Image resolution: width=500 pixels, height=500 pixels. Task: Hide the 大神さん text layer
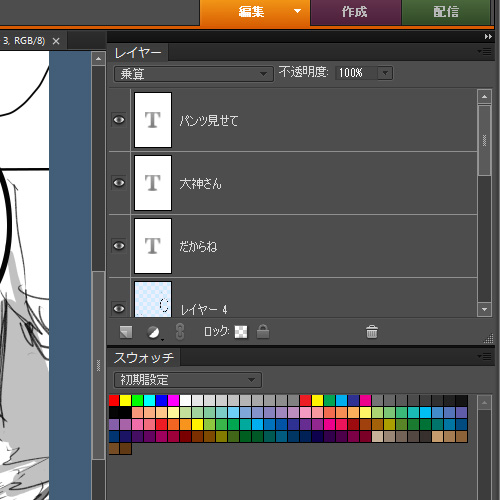[x=119, y=183]
